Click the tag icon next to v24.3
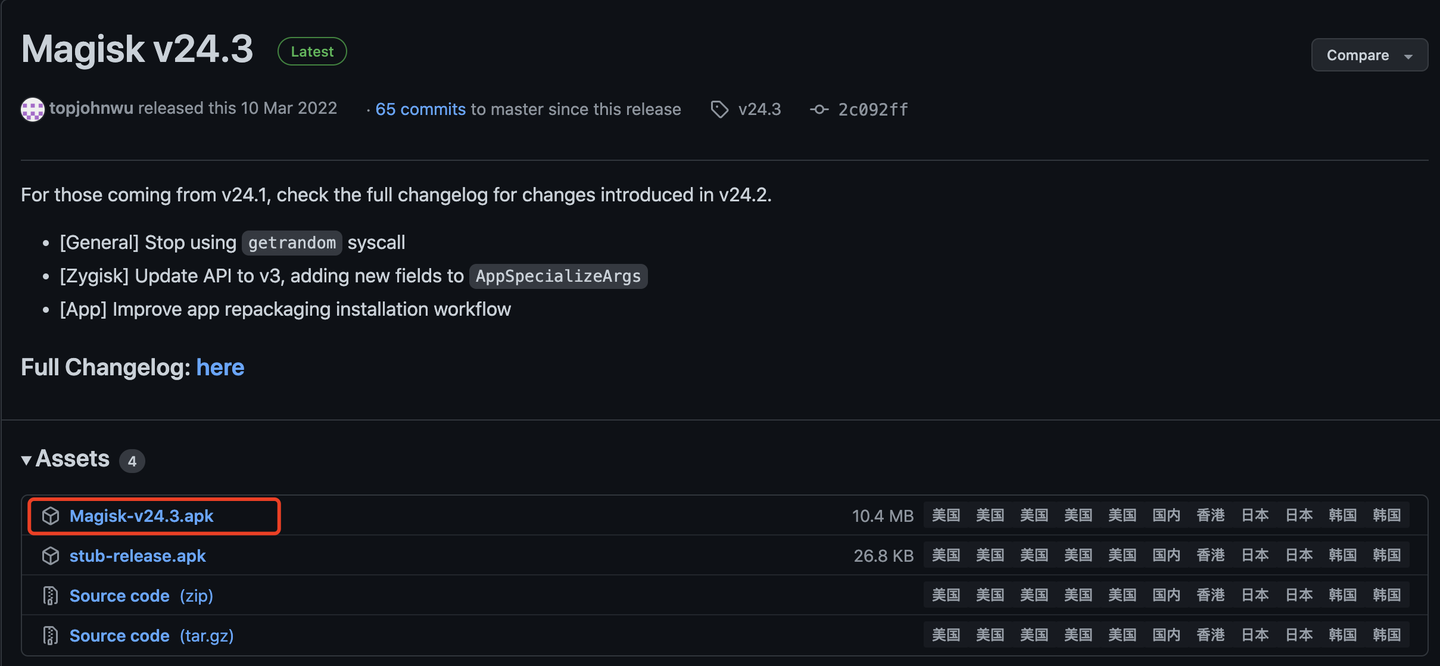 tap(720, 109)
